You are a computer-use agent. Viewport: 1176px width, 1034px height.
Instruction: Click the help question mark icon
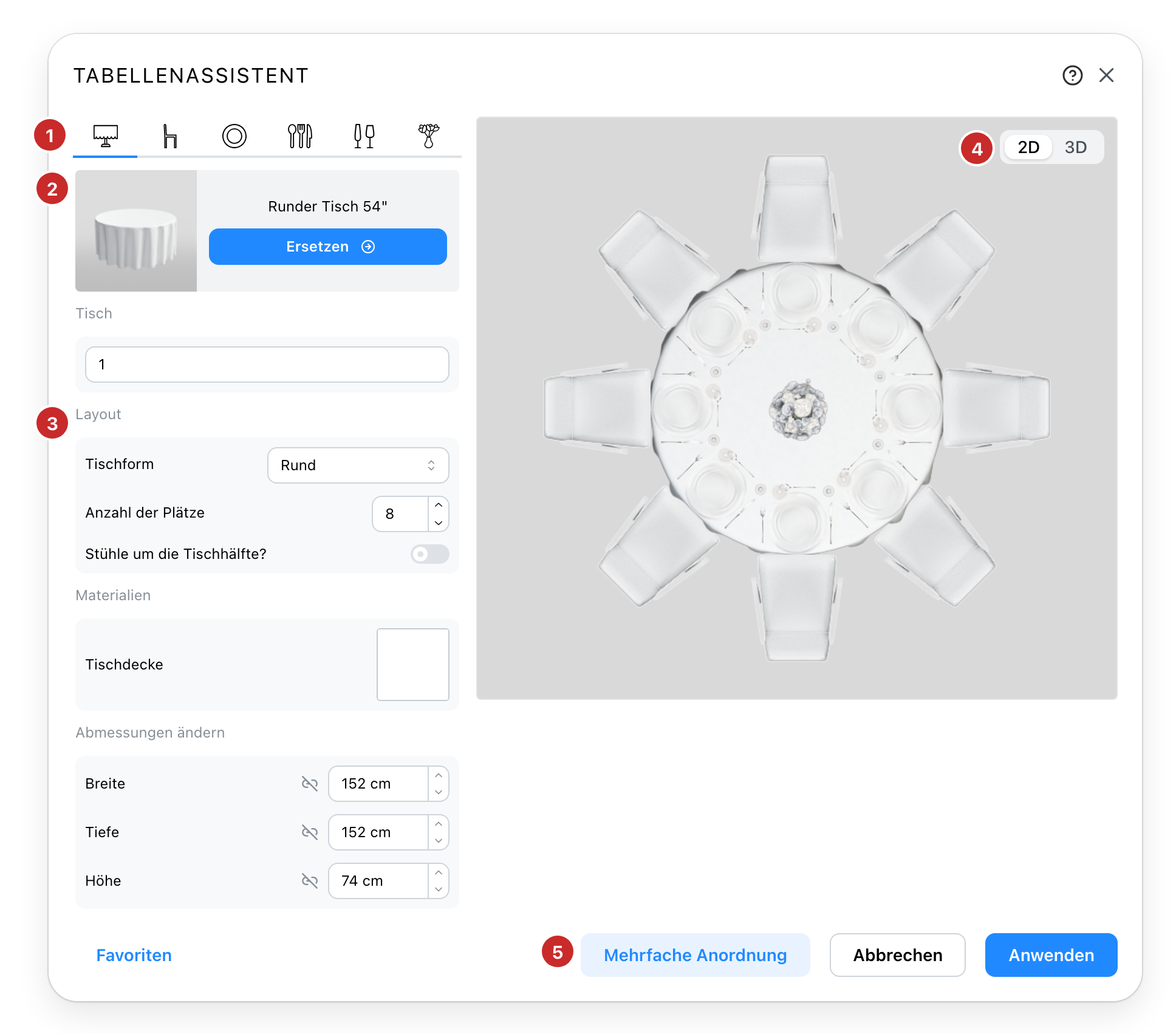[1073, 75]
